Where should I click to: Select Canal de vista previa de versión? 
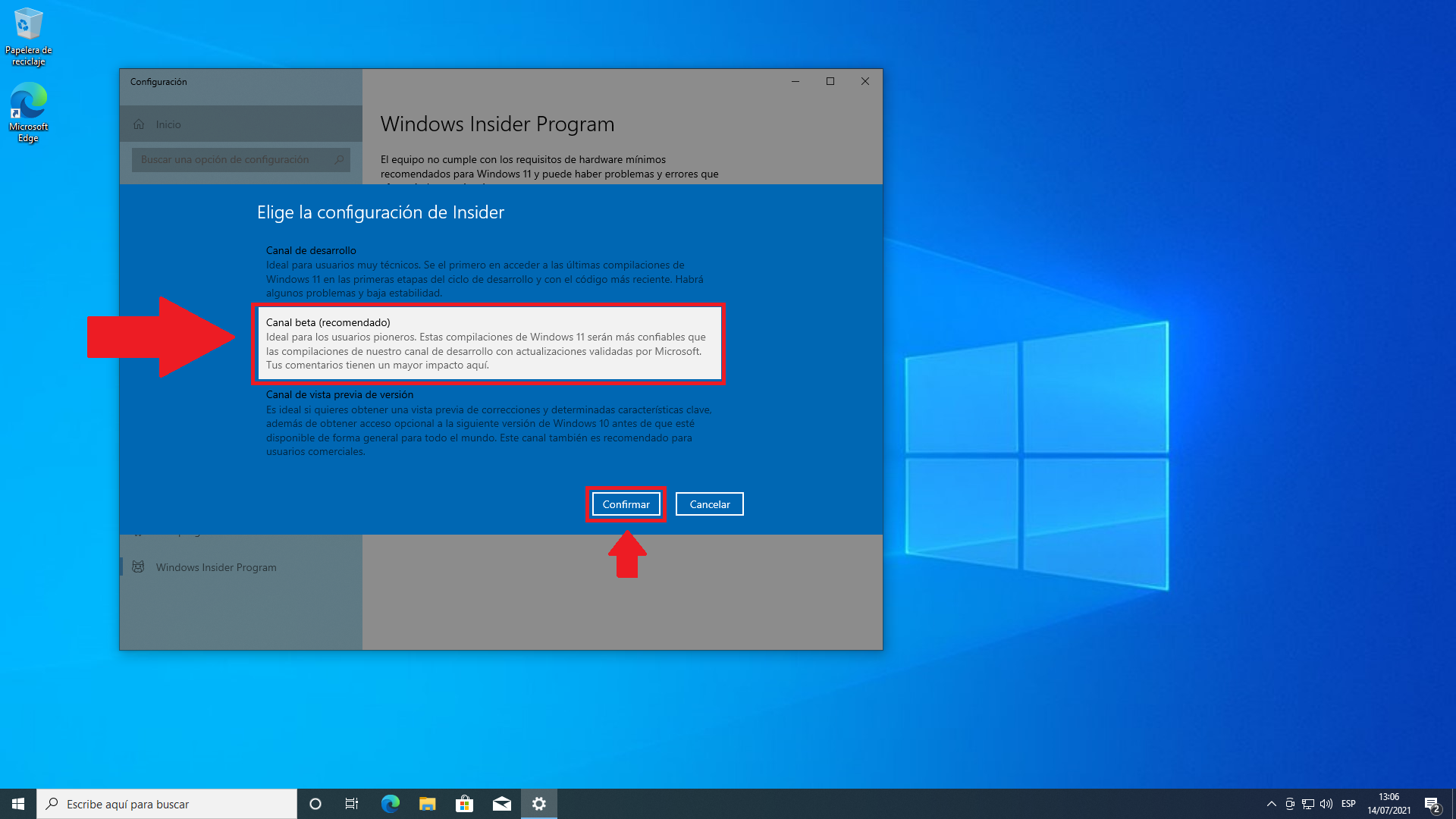click(489, 422)
